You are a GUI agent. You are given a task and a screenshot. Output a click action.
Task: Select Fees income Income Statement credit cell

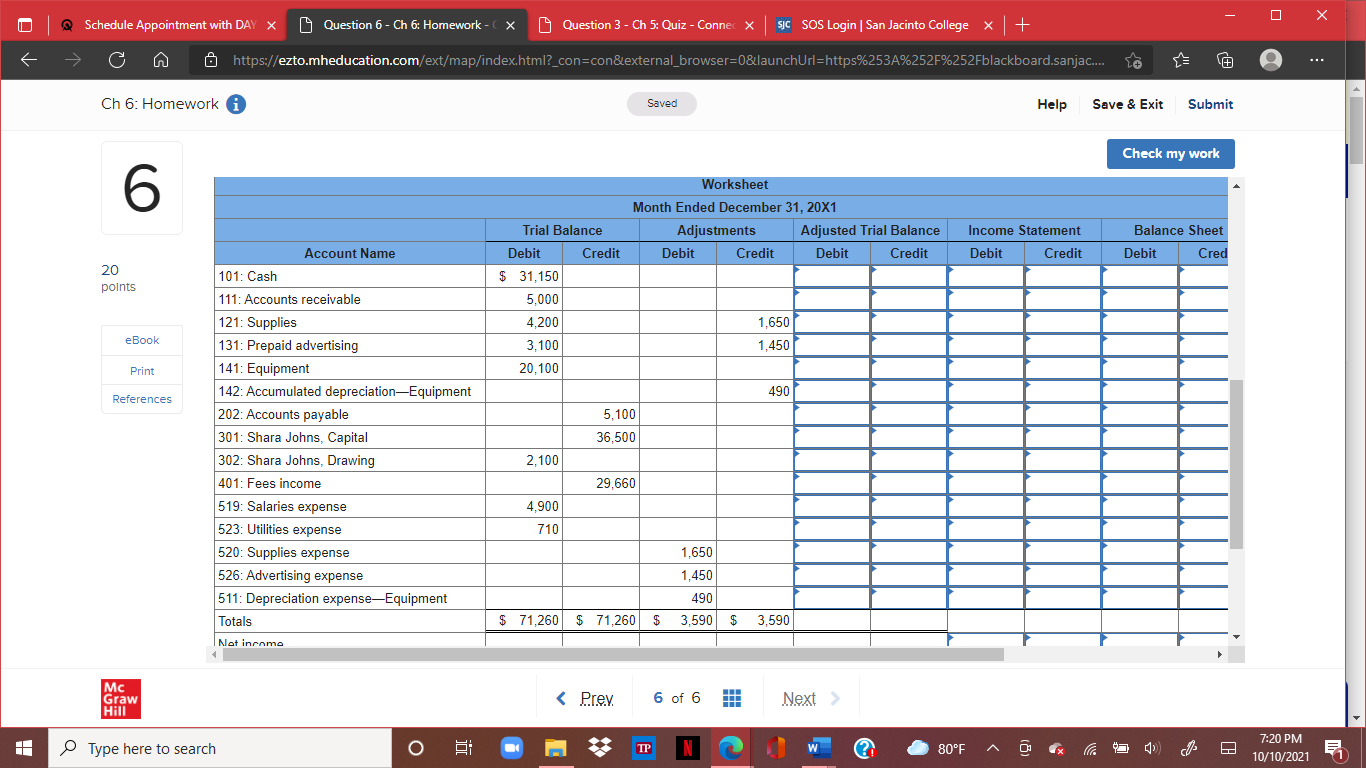1063,483
